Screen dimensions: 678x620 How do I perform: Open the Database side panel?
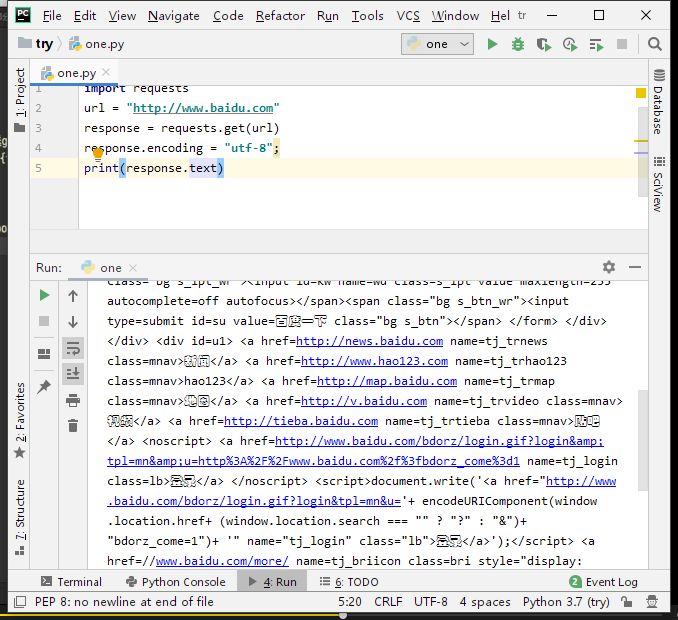coord(659,102)
